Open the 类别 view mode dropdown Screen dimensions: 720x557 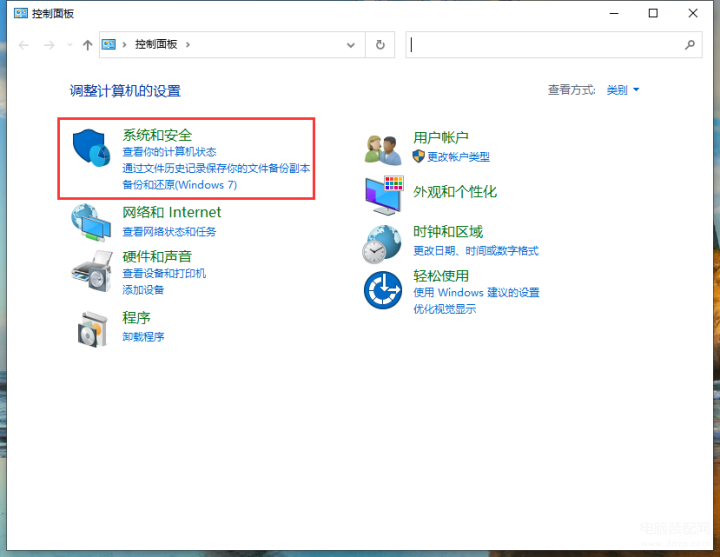(x=623, y=90)
